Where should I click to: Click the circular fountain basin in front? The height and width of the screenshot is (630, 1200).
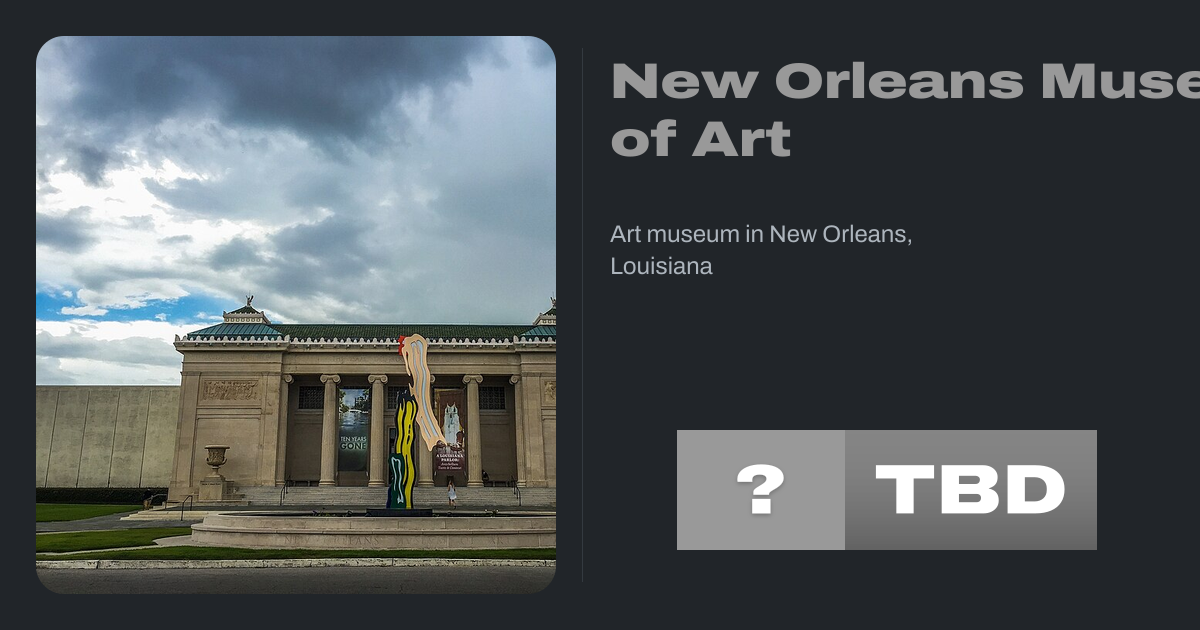[x=375, y=530]
